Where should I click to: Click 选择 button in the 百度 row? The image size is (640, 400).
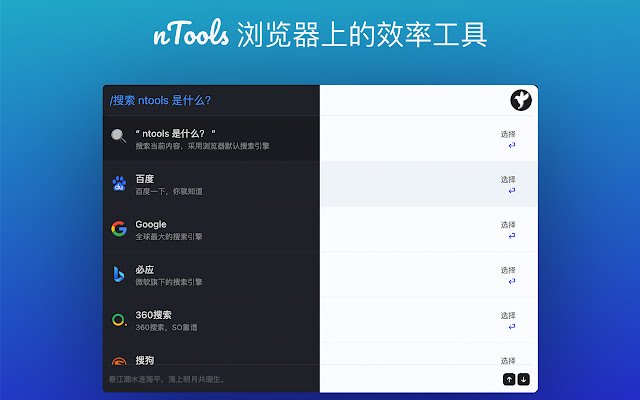coord(508,179)
